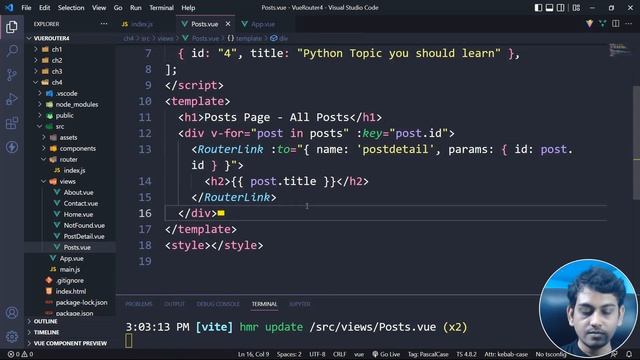Collapse the router folder
Image resolution: width=640 pixels, height=360 pixels.
tap(70, 159)
